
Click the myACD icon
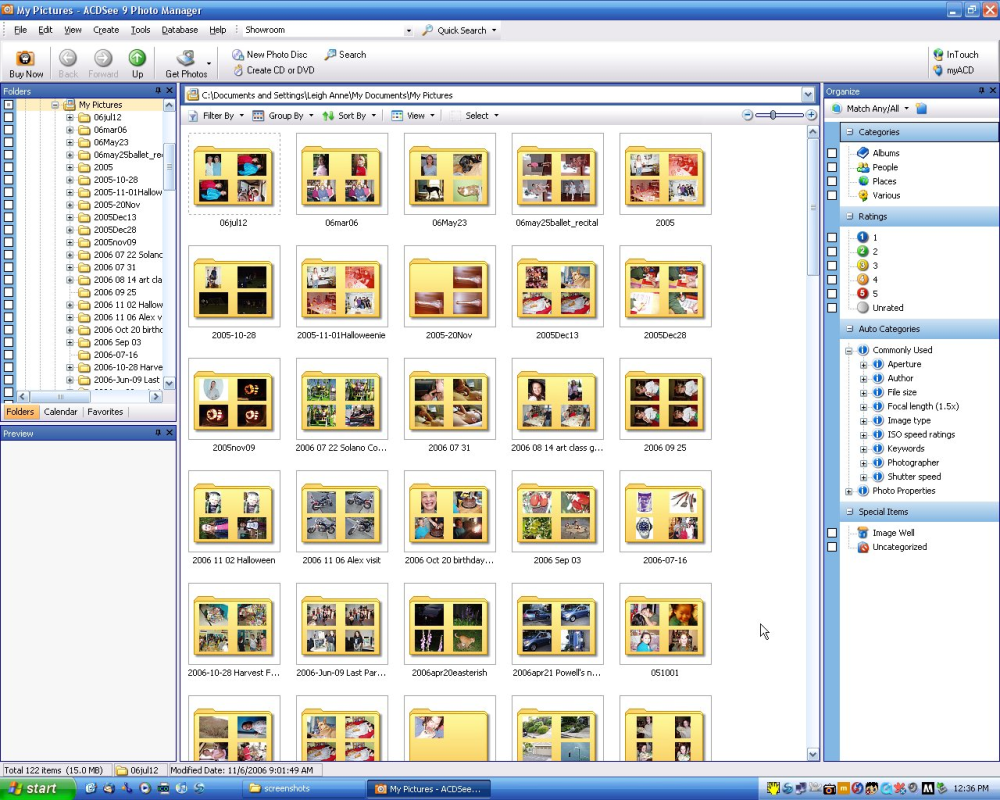point(938,71)
